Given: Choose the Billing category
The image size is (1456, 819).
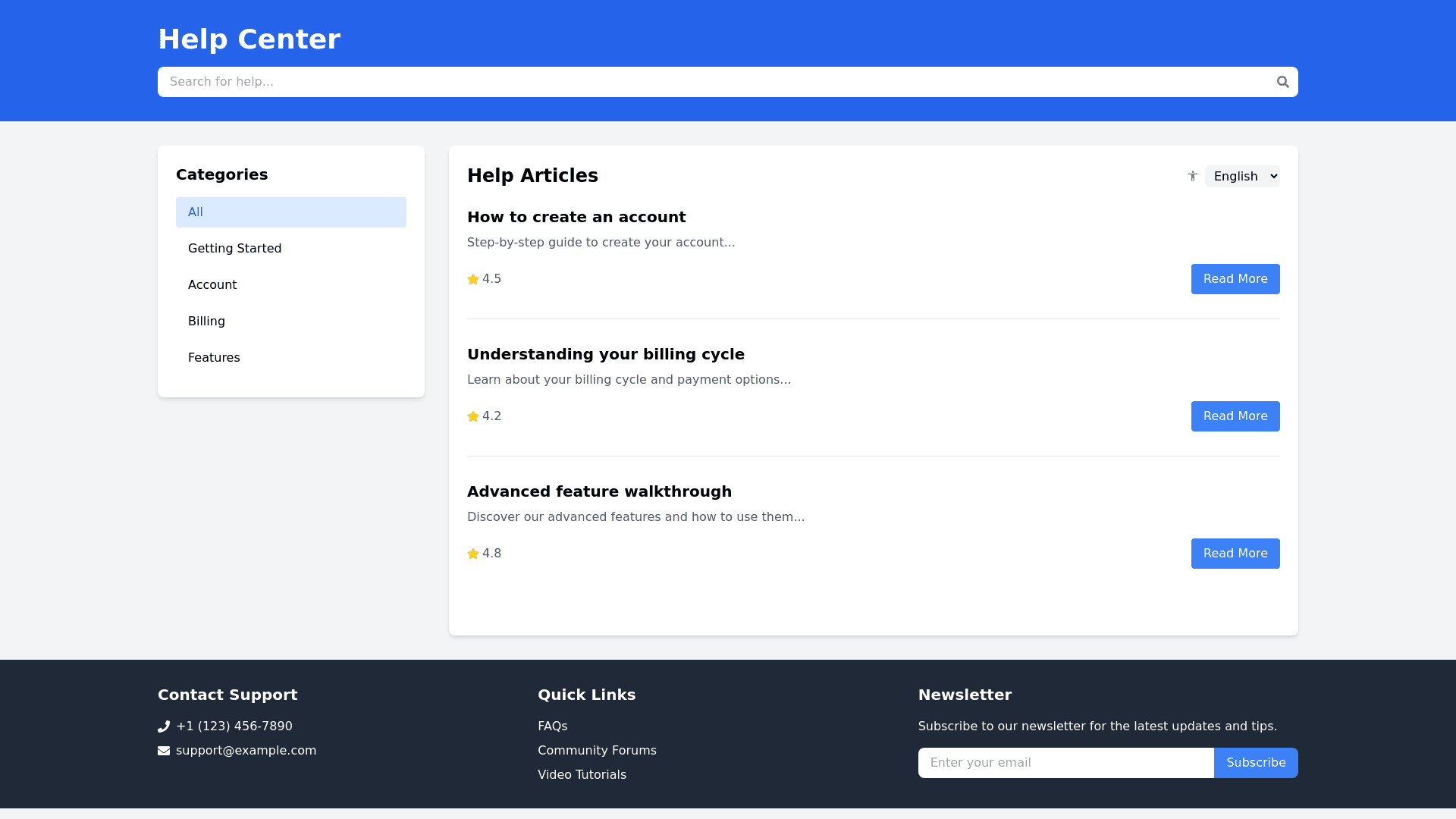Looking at the screenshot, I should pos(290,322).
